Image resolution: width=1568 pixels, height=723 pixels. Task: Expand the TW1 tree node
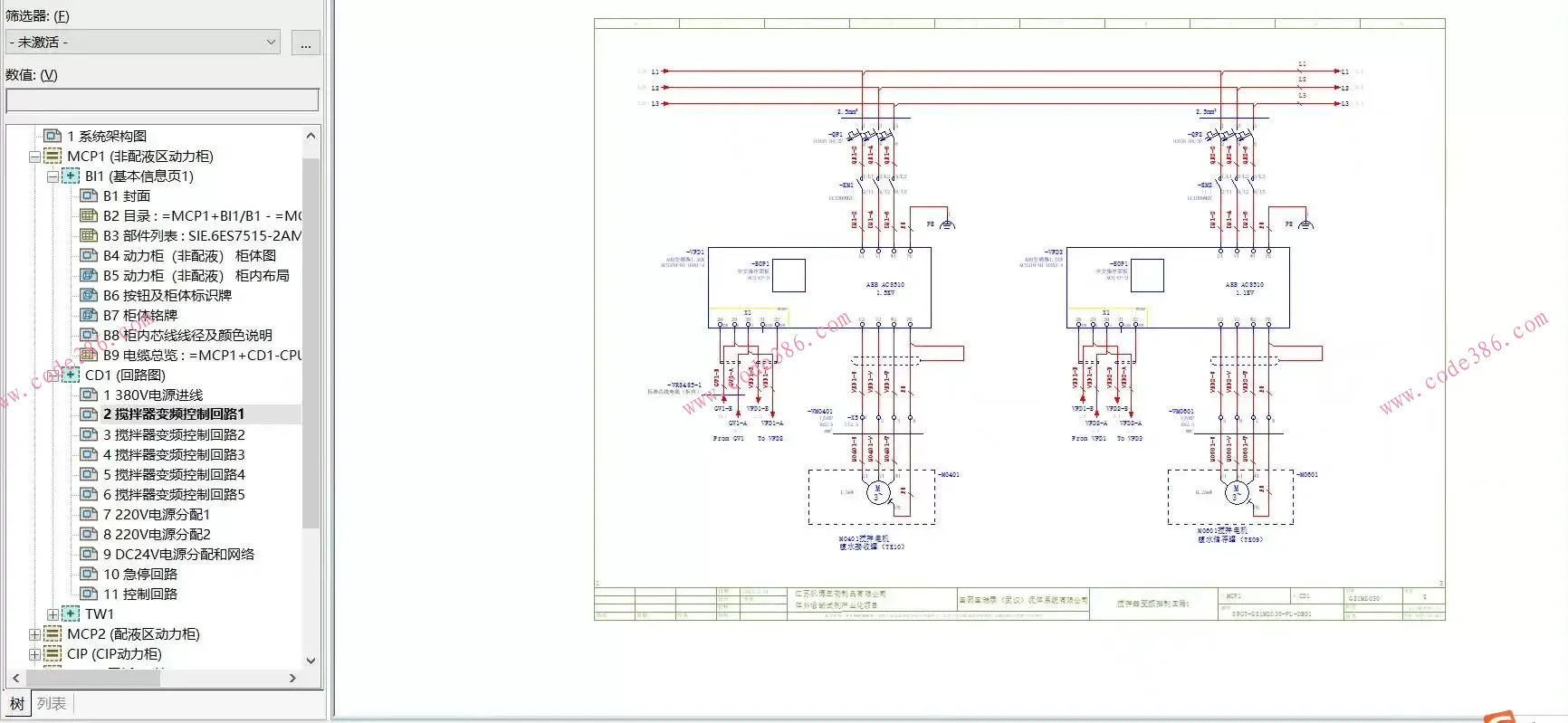tap(53, 614)
